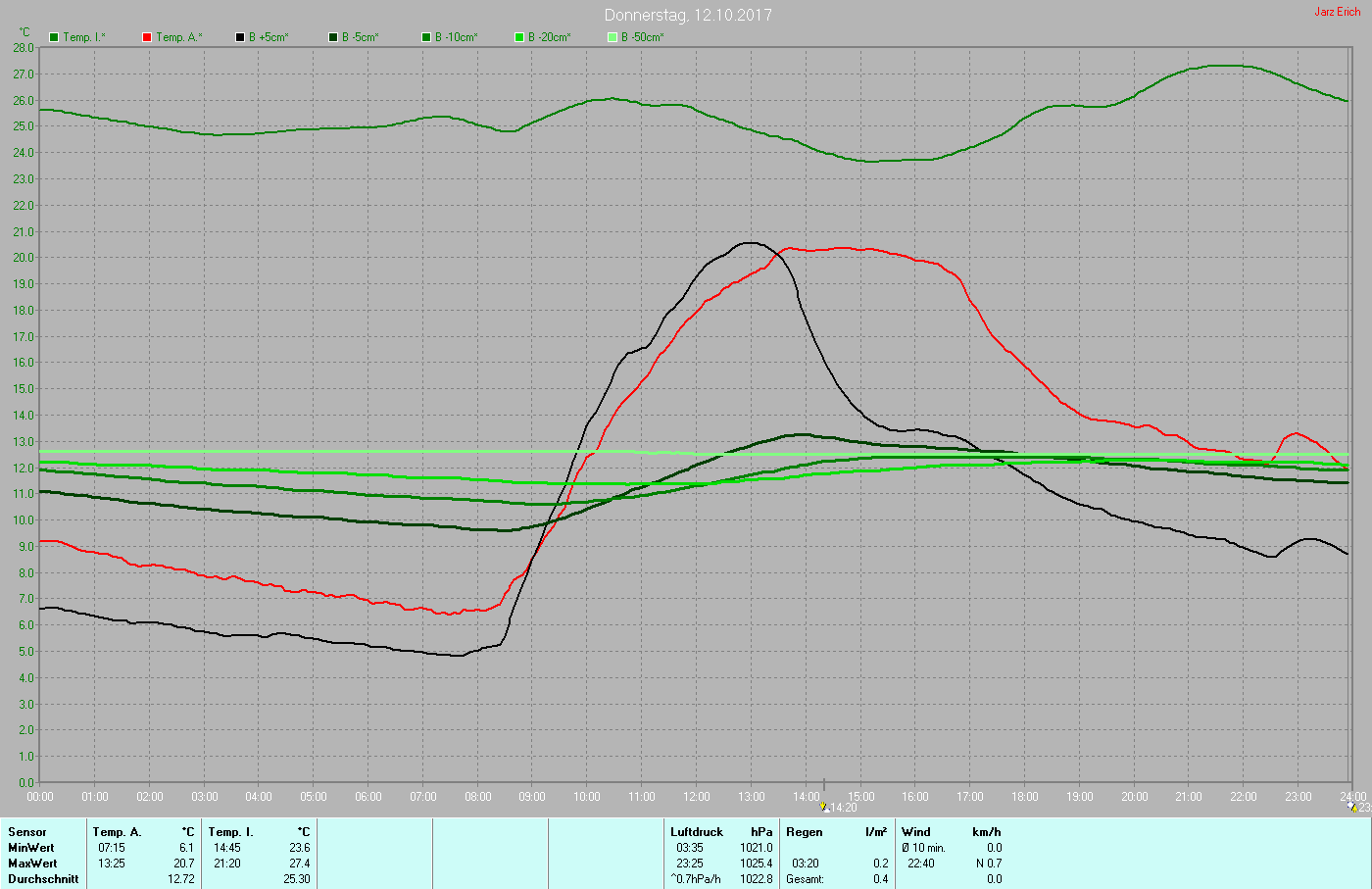Select the Temp. A. column header
Viewport: 1372px width, 889px height.
click(x=117, y=832)
